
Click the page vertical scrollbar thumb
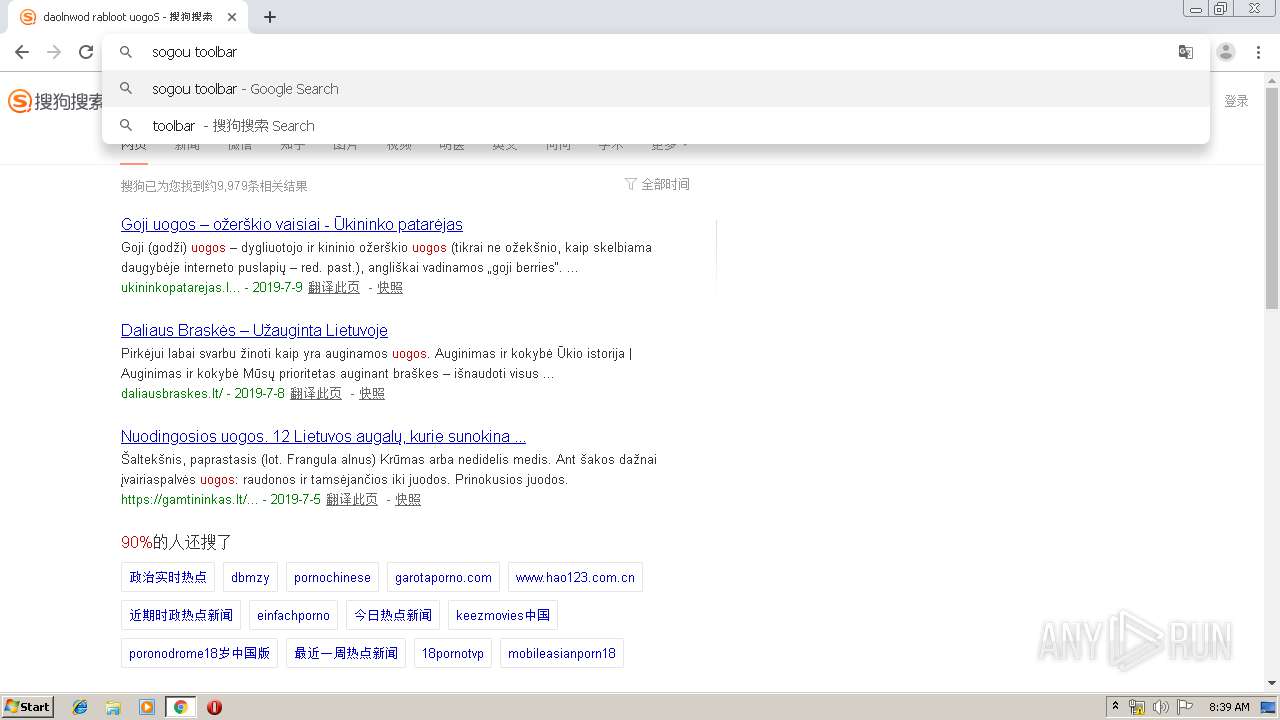1272,196
